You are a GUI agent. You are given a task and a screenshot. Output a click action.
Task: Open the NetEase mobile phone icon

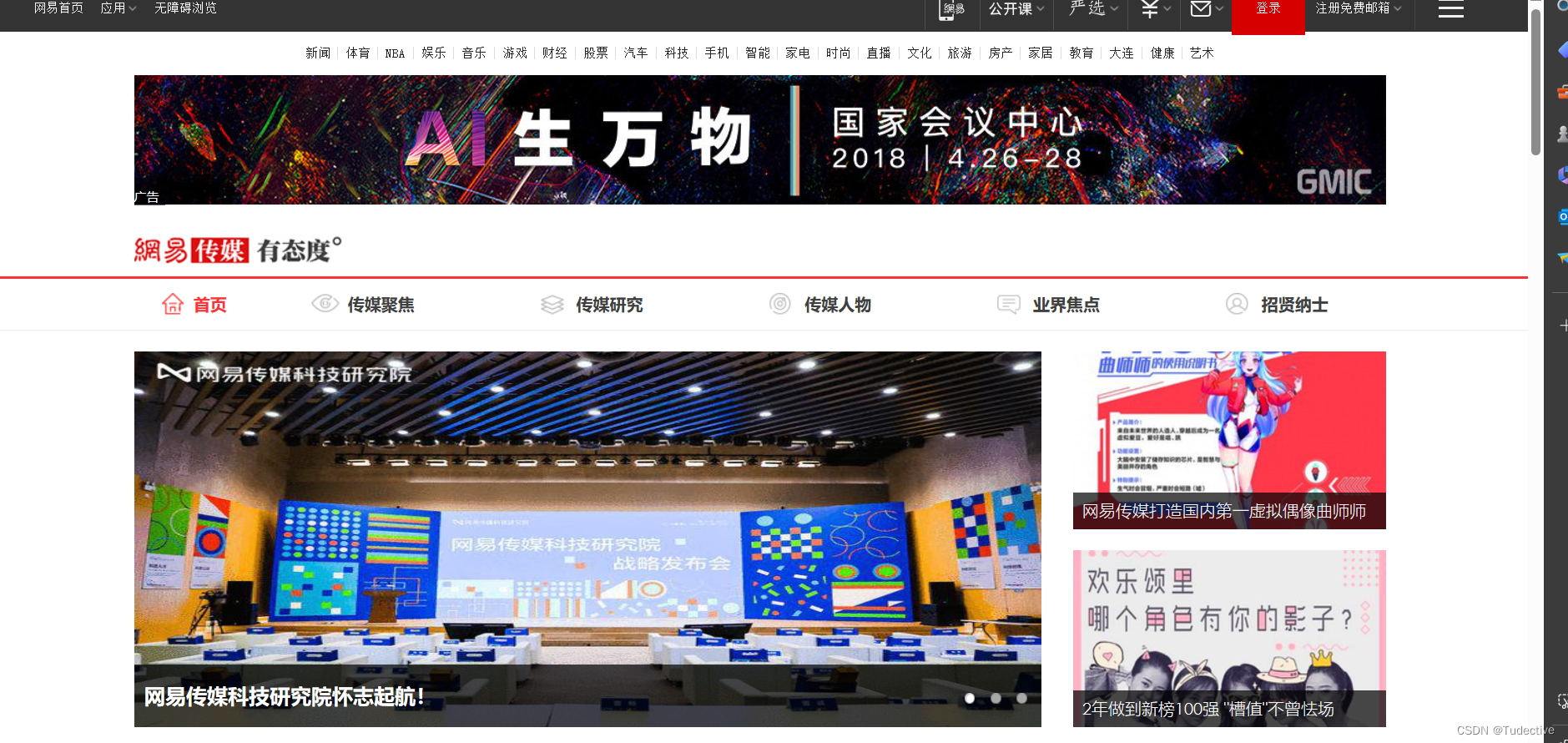(950, 9)
